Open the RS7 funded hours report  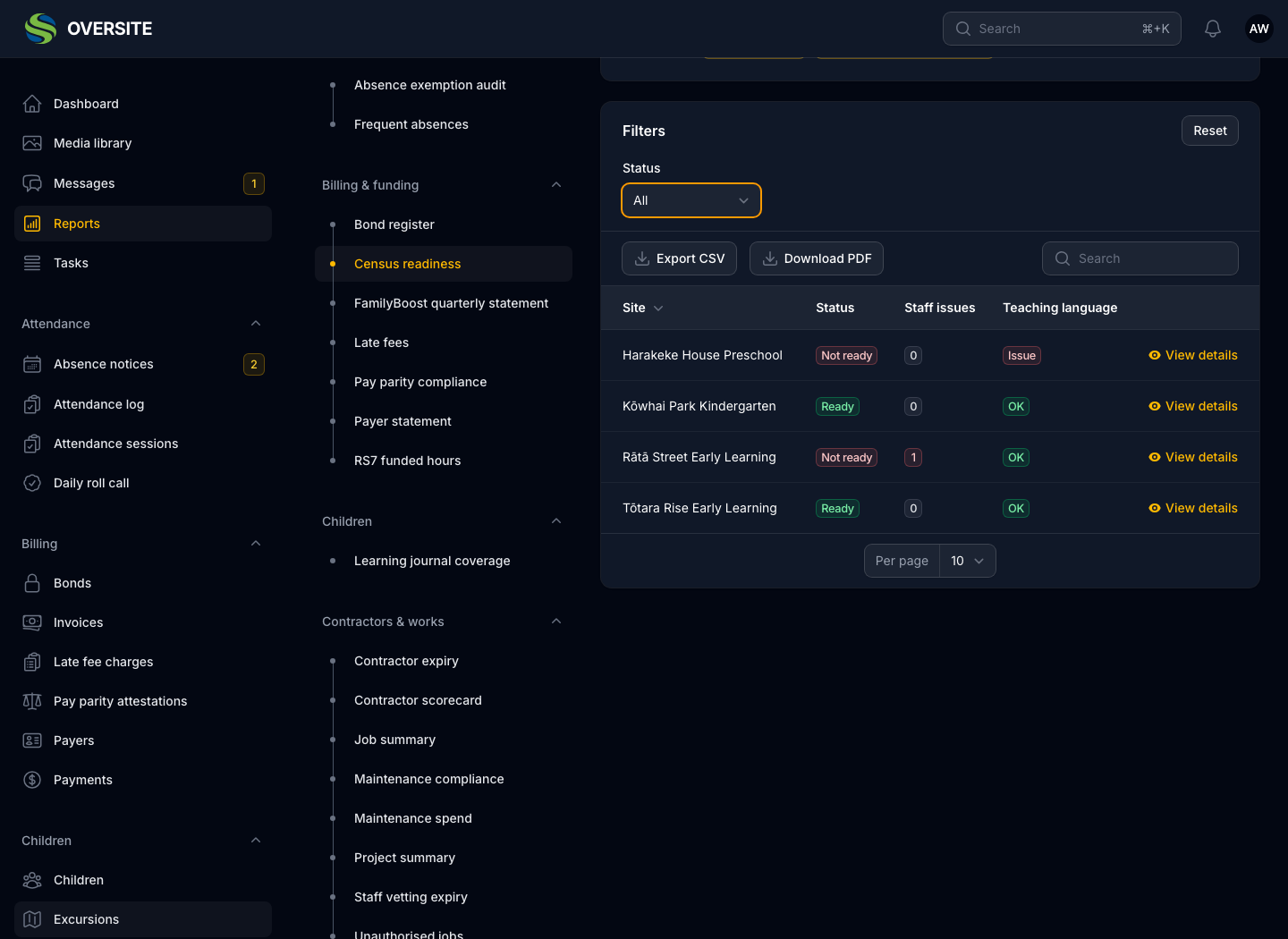[x=444, y=461]
